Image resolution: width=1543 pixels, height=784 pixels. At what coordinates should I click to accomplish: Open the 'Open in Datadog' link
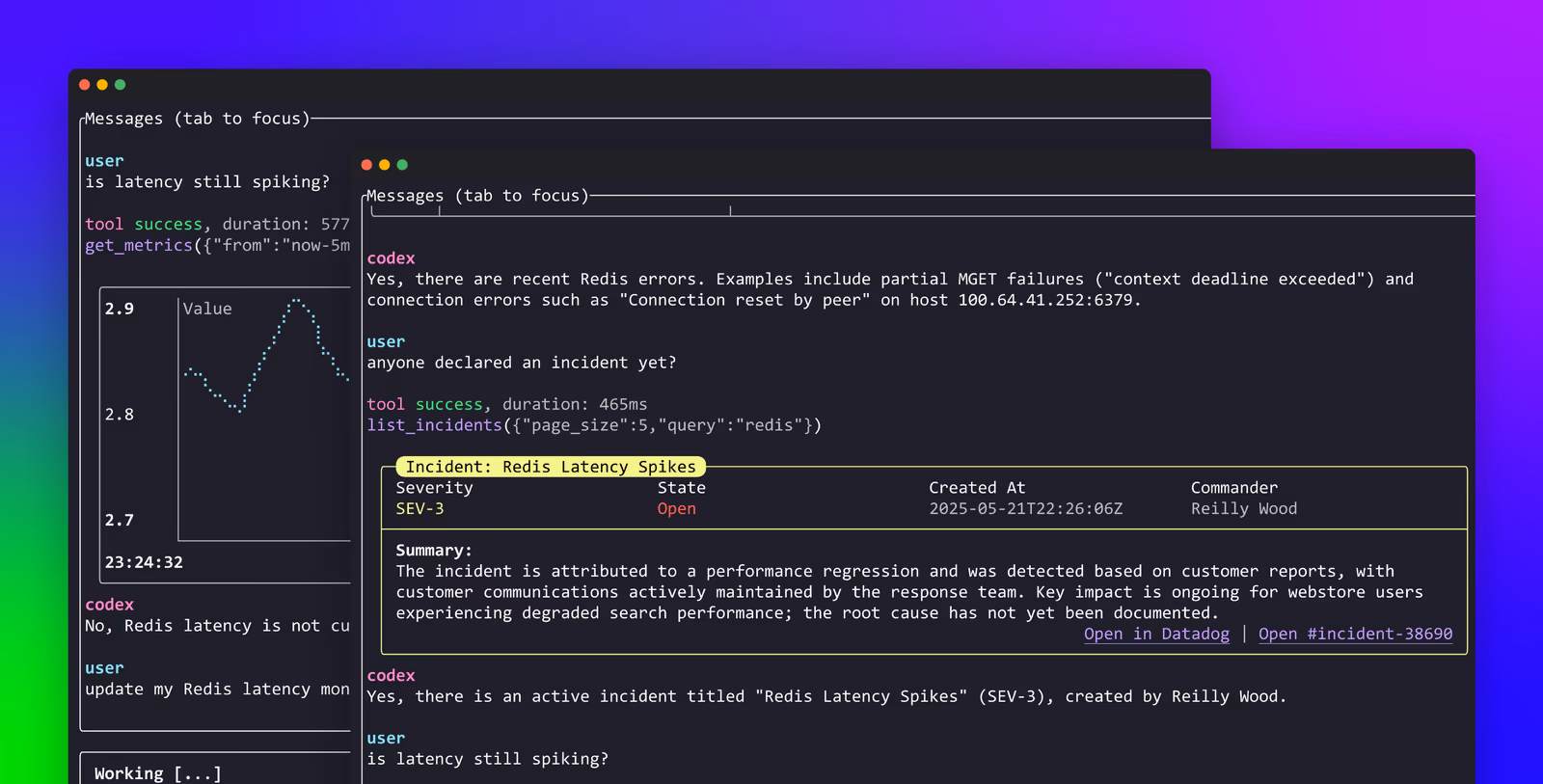coord(1156,634)
